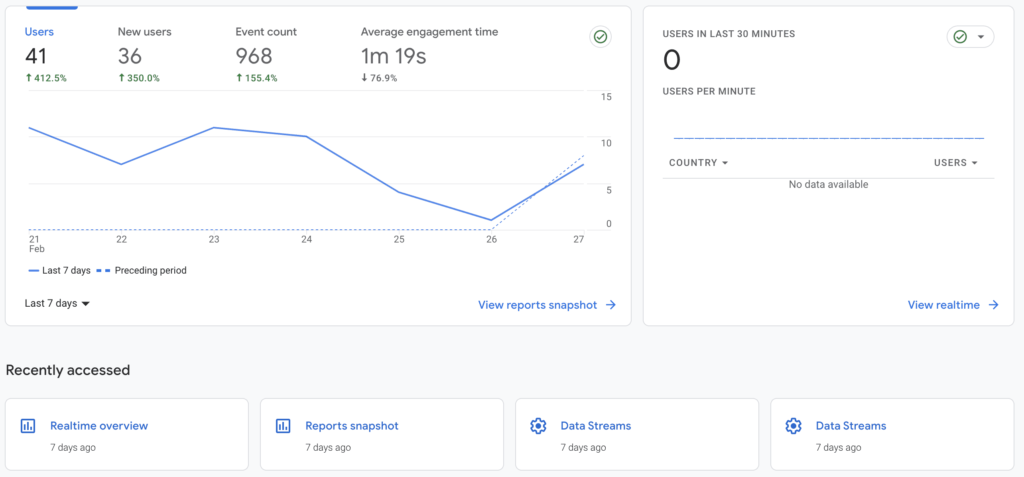Open the Last 7 days date range dropdown
This screenshot has height=477, width=1024.
(57, 303)
